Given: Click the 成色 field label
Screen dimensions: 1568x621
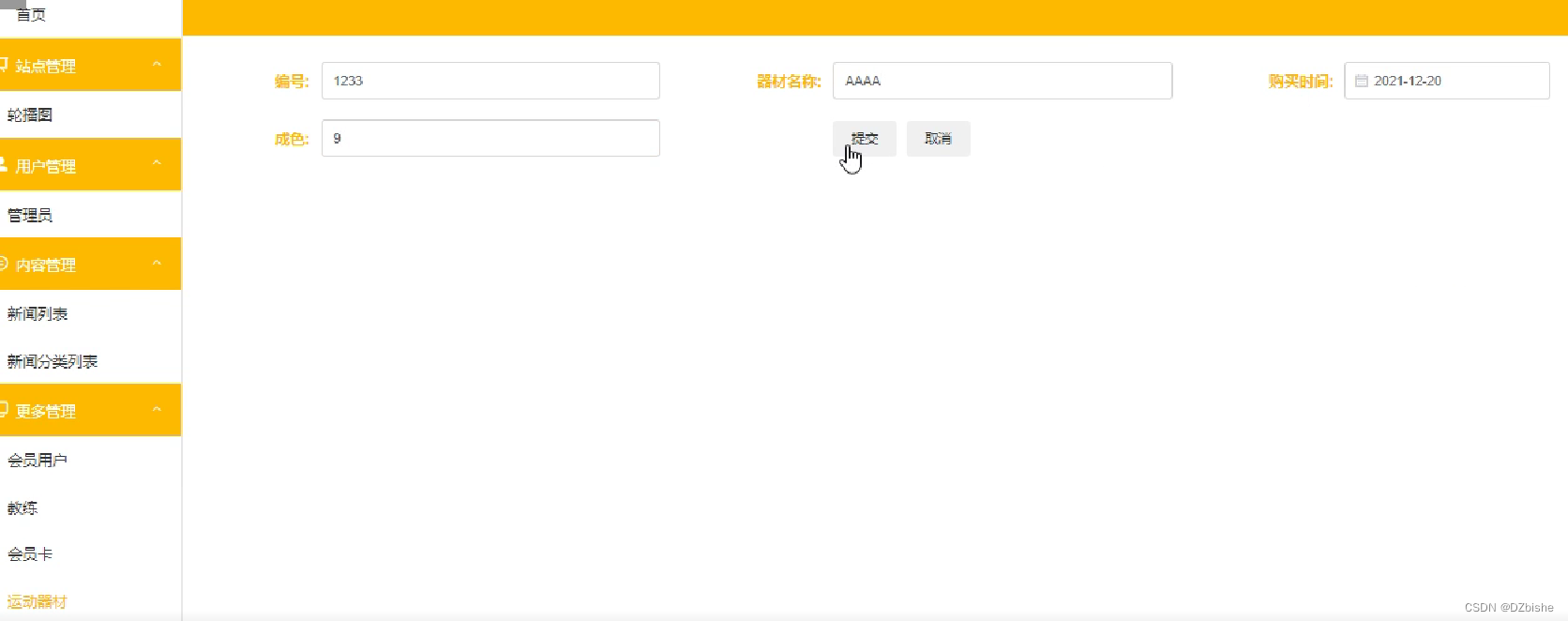Looking at the screenshot, I should click(292, 139).
